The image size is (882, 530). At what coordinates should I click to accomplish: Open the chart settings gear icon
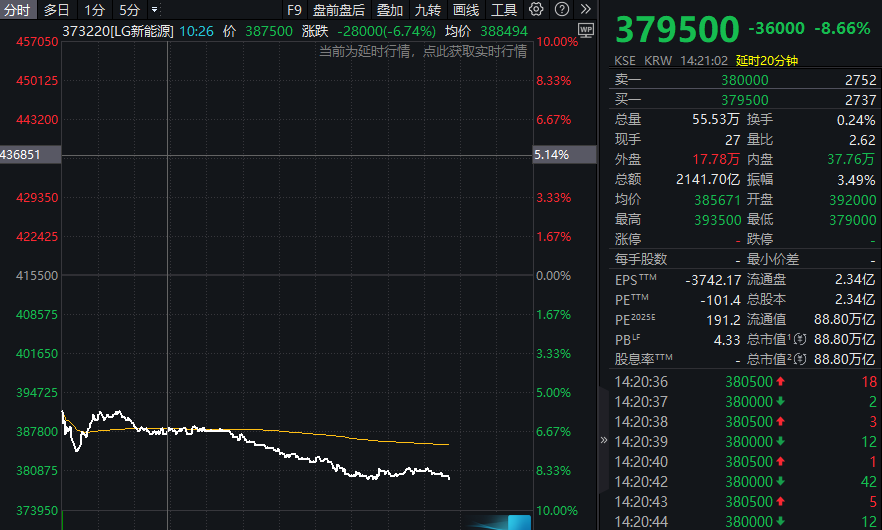tap(536, 10)
